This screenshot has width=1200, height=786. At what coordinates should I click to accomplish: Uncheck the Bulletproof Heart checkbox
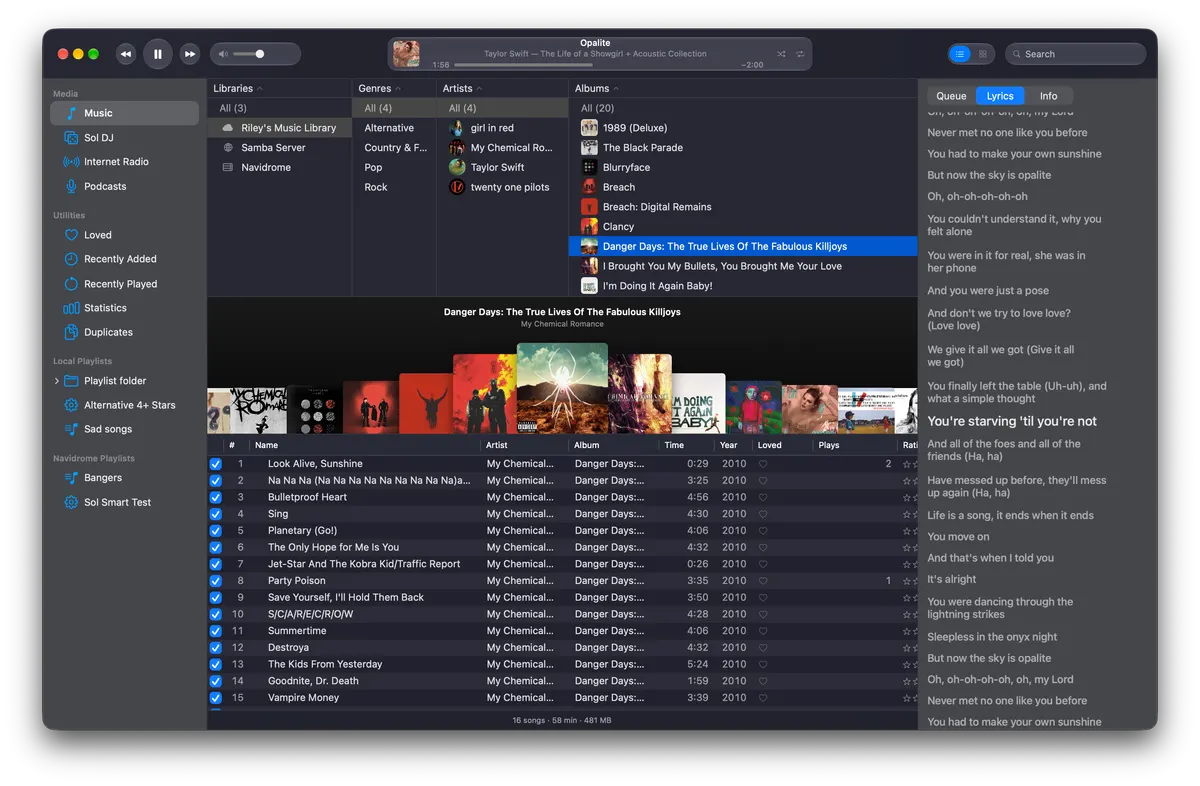point(215,497)
